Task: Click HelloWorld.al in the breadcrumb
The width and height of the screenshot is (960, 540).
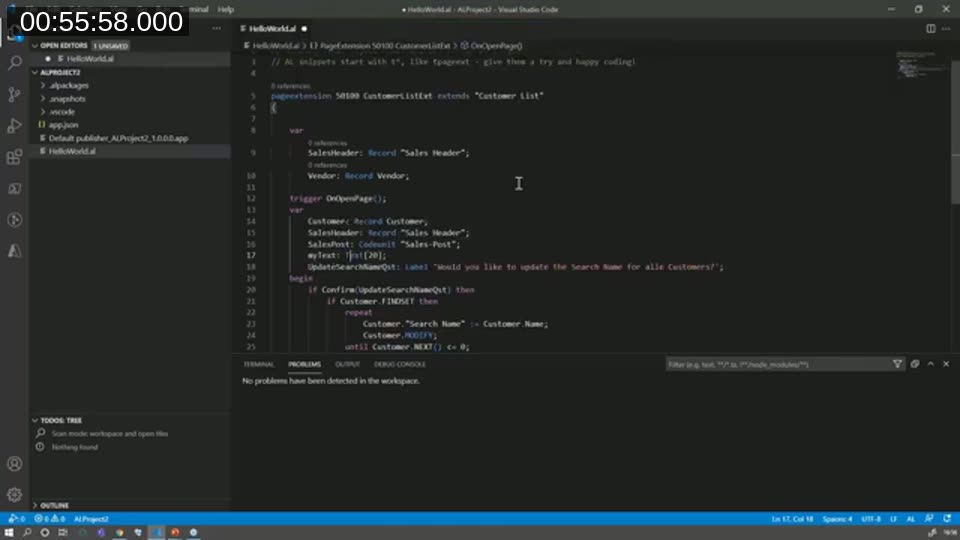Action: [x=276, y=45]
